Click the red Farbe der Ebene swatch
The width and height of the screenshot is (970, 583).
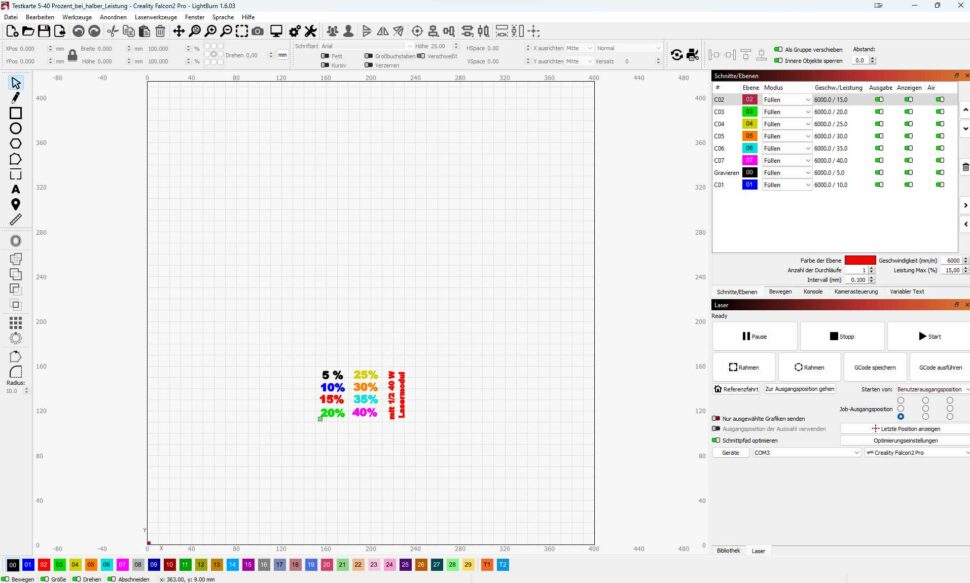(860, 260)
